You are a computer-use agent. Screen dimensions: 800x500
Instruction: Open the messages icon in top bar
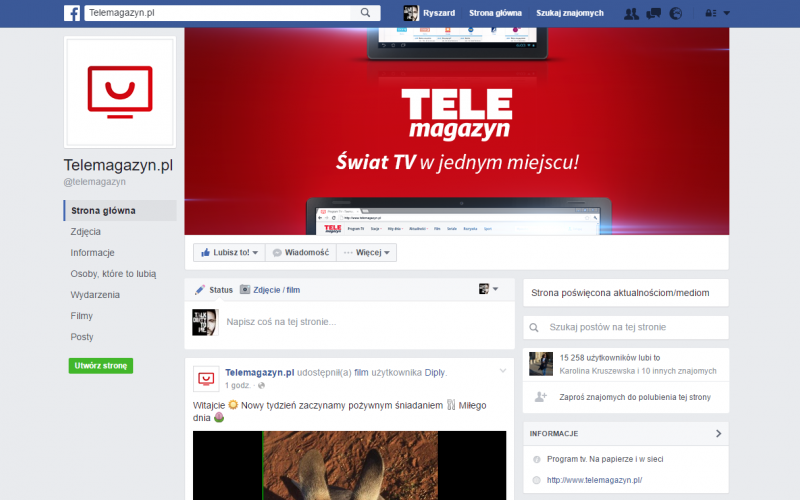pyautogui.click(x=653, y=14)
